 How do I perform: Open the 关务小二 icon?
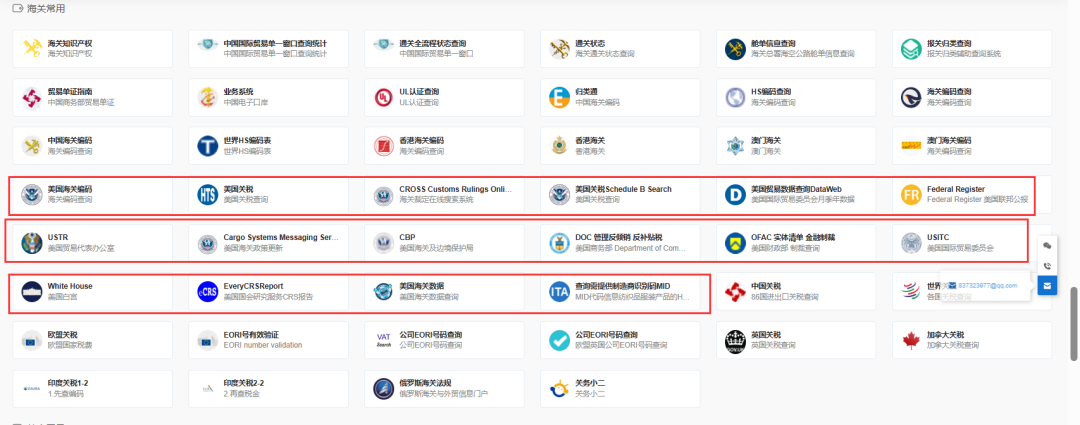(x=559, y=389)
